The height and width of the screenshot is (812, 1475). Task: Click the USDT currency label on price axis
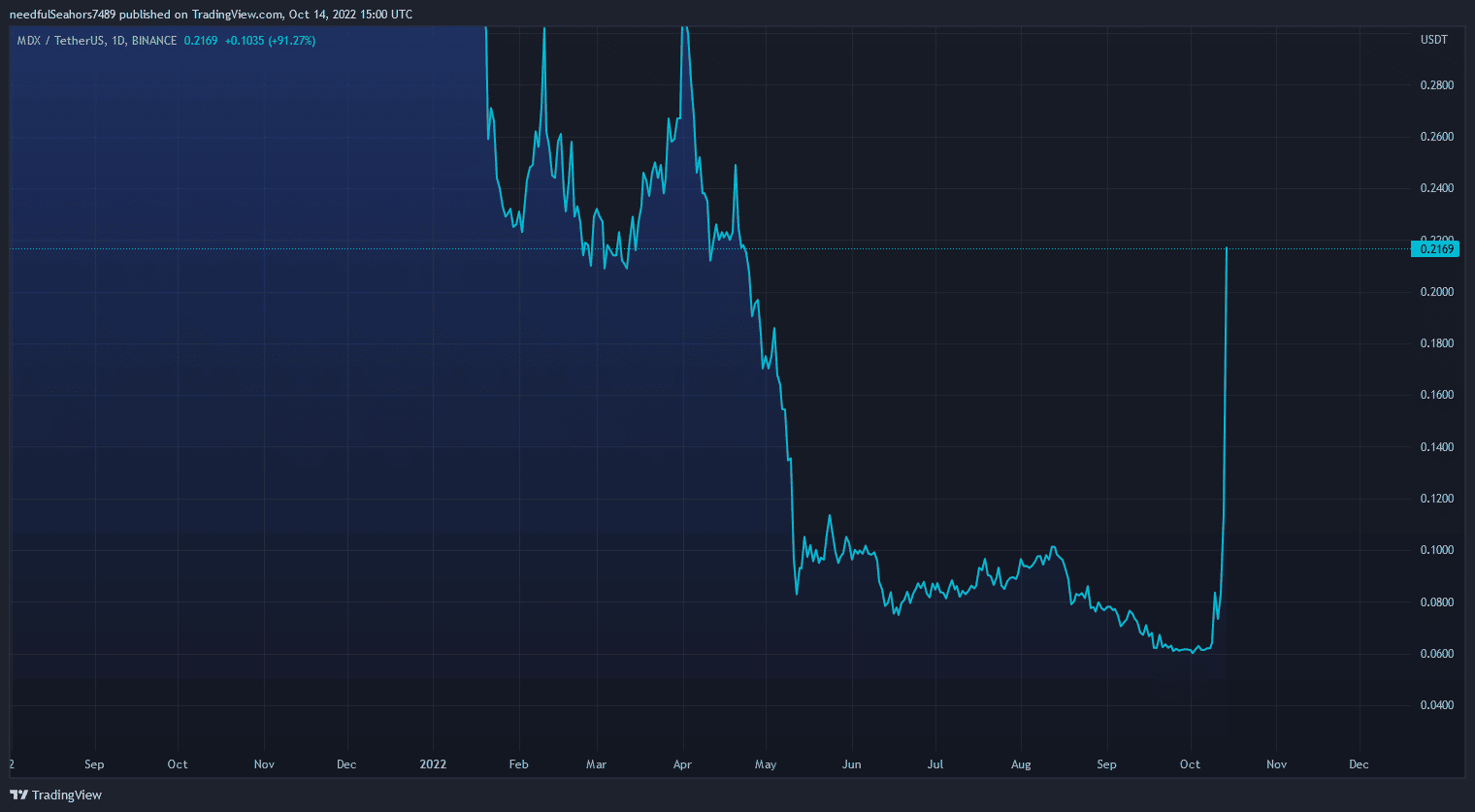pos(1433,40)
